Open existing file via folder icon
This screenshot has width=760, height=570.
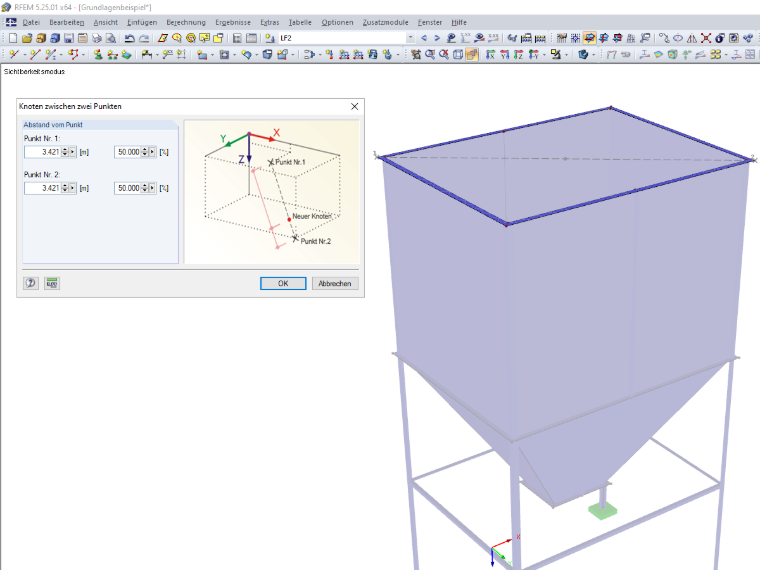click(x=27, y=38)
